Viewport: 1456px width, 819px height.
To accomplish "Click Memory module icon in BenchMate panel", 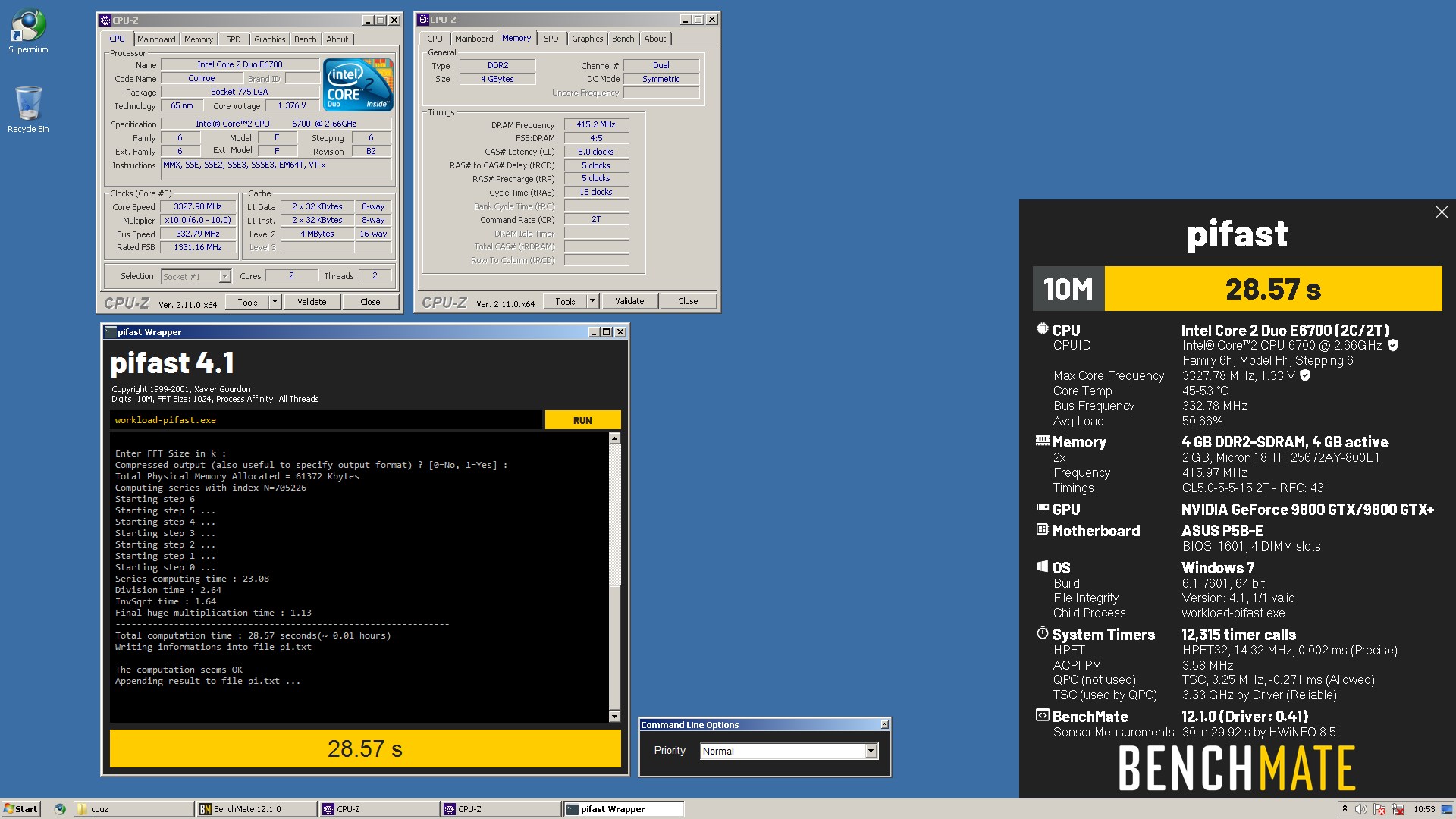I will 1043,441.
